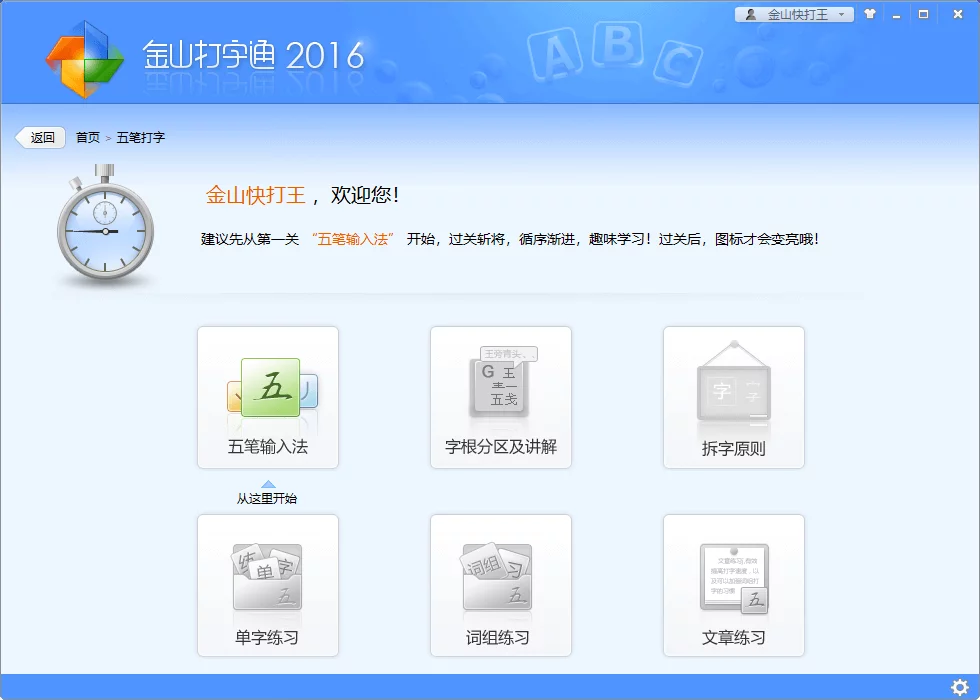Open the 单字练习 folder tile
Screen dimensions: 980x700
click(x=268, y=586)
